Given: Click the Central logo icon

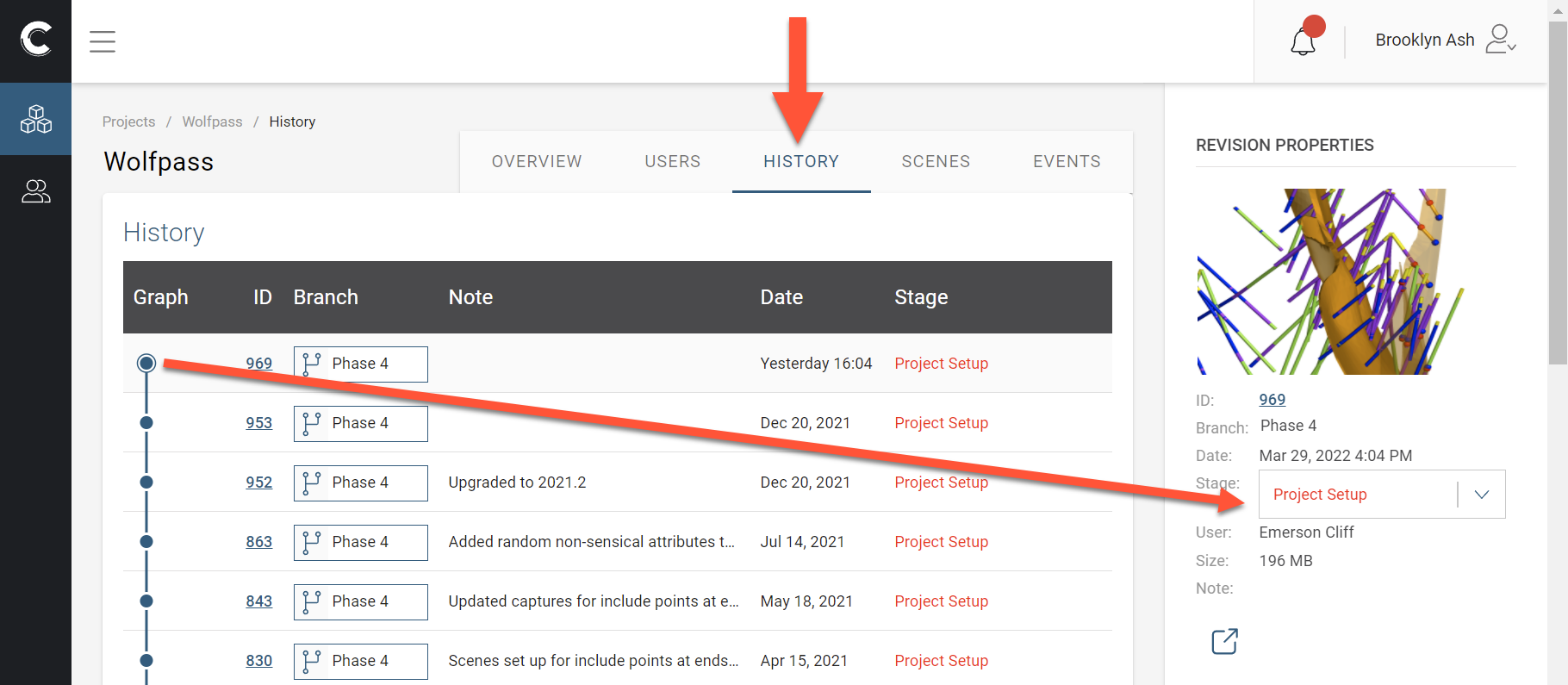Looking at the screenshot, I should (35, 40).
